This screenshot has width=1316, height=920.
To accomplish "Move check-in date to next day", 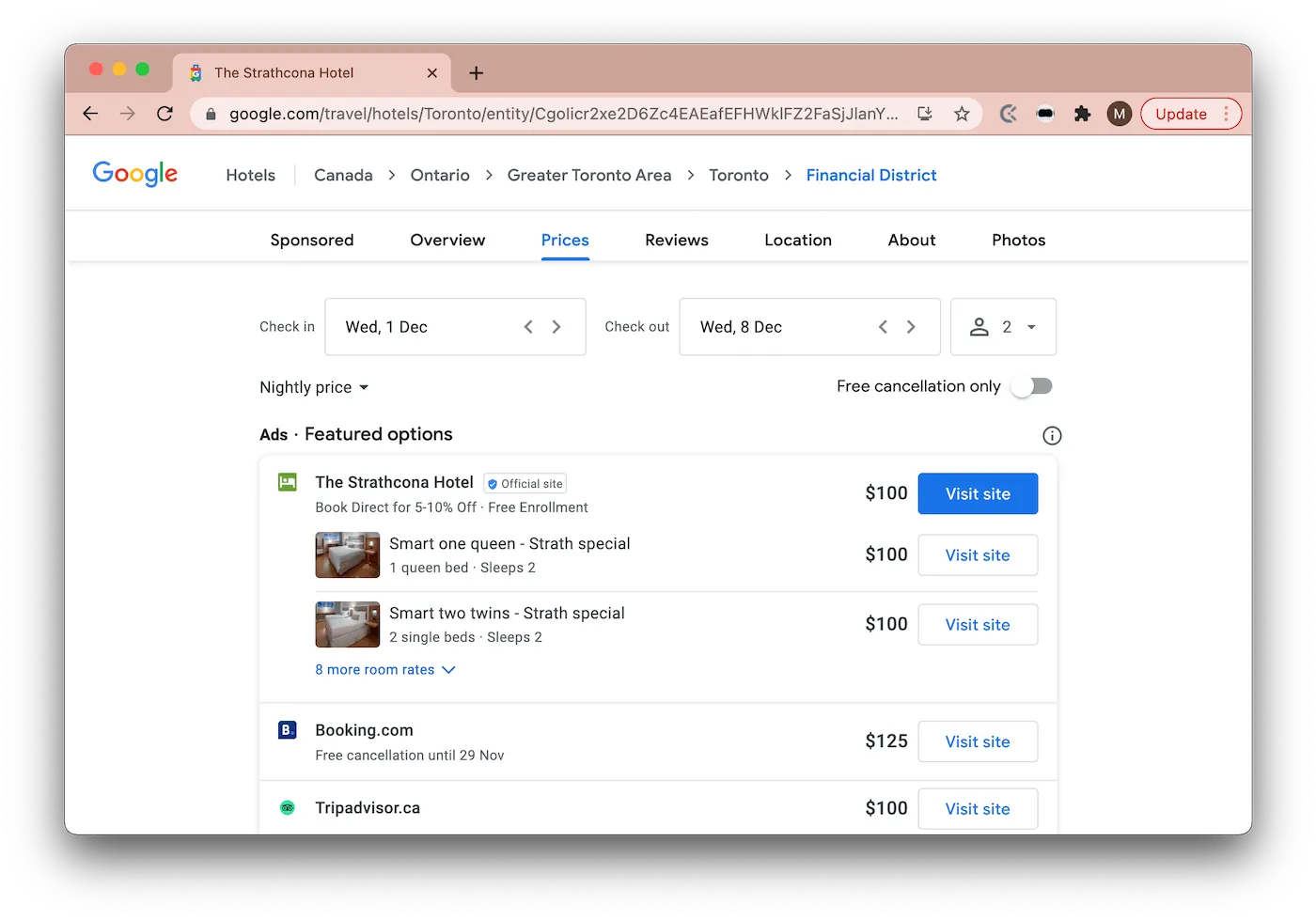I will (x=556, y=327).
